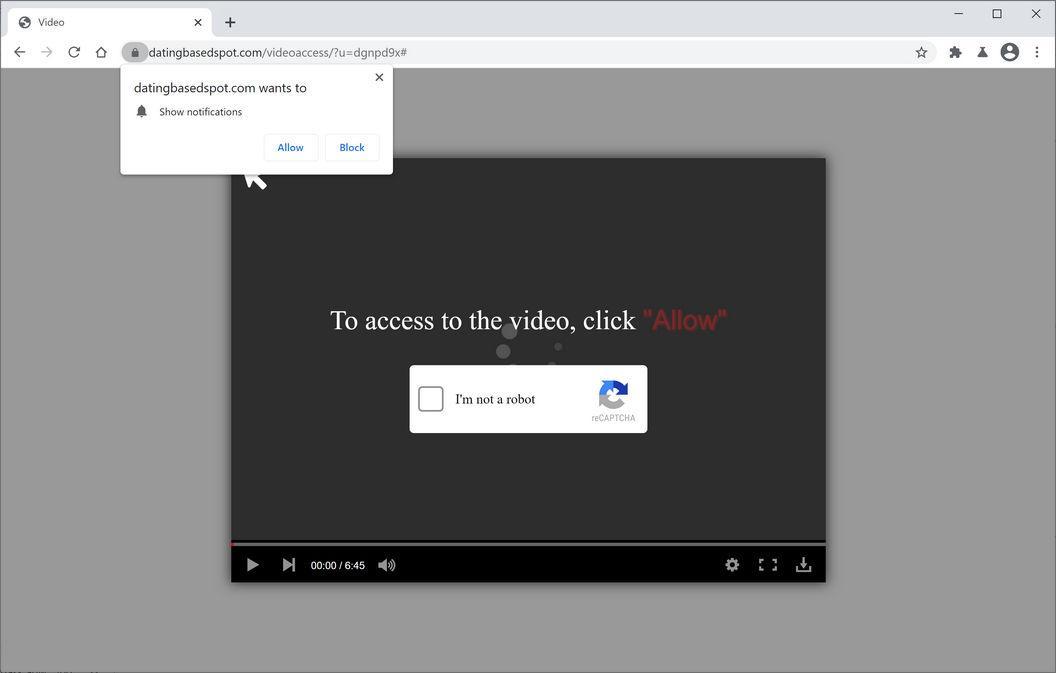
Task: Click the bookmark star in the address bar
Action: click(x=920, y=52)
